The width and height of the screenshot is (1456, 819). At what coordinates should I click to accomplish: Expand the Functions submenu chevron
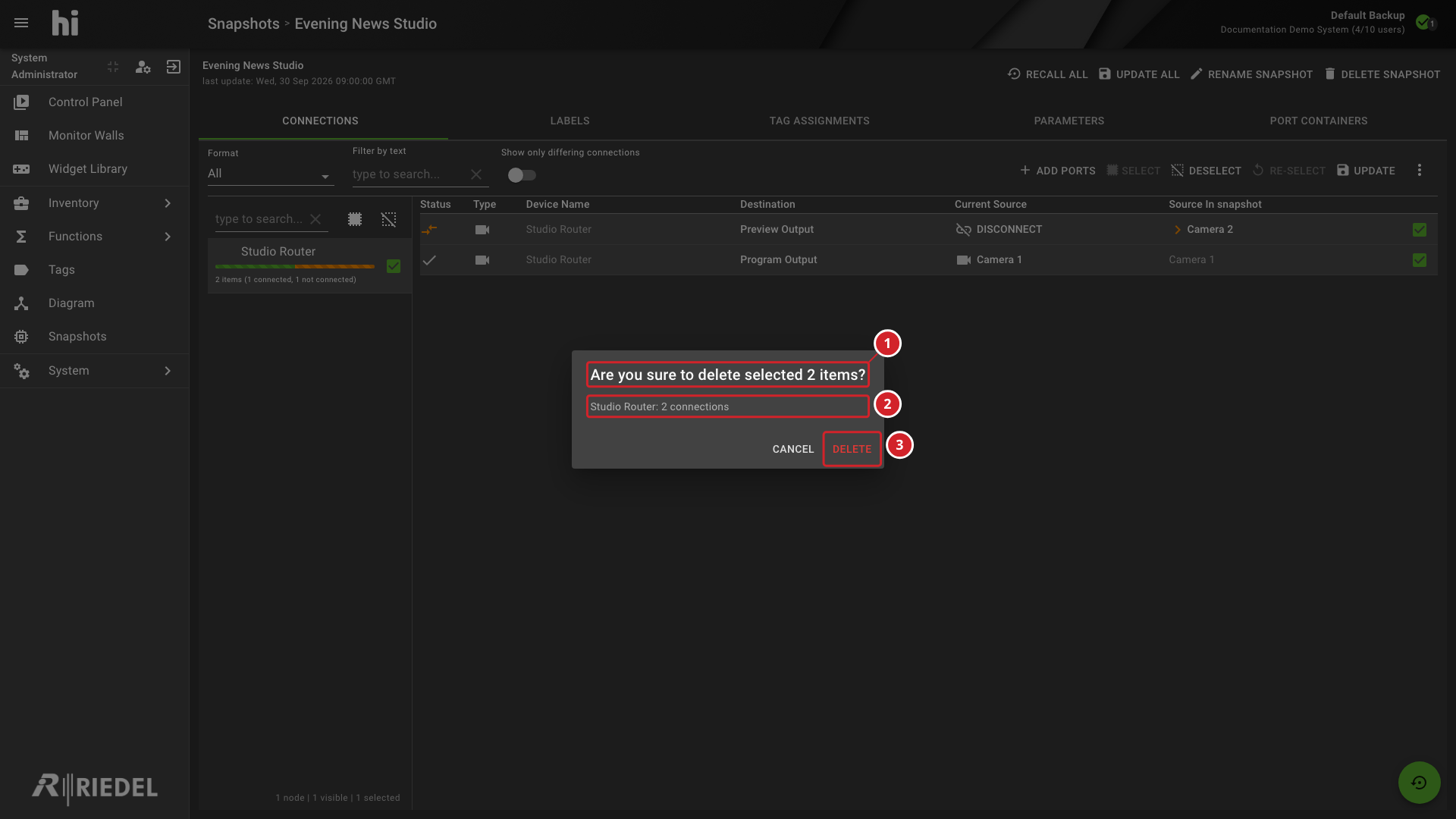(168, 236)
